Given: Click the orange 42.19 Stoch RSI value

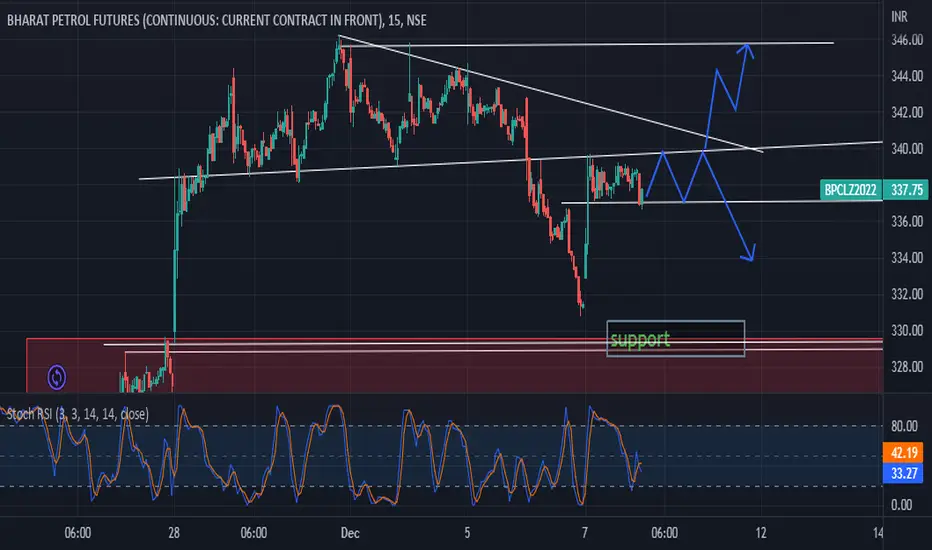Looking at the screenshot, I should (903, 452).
